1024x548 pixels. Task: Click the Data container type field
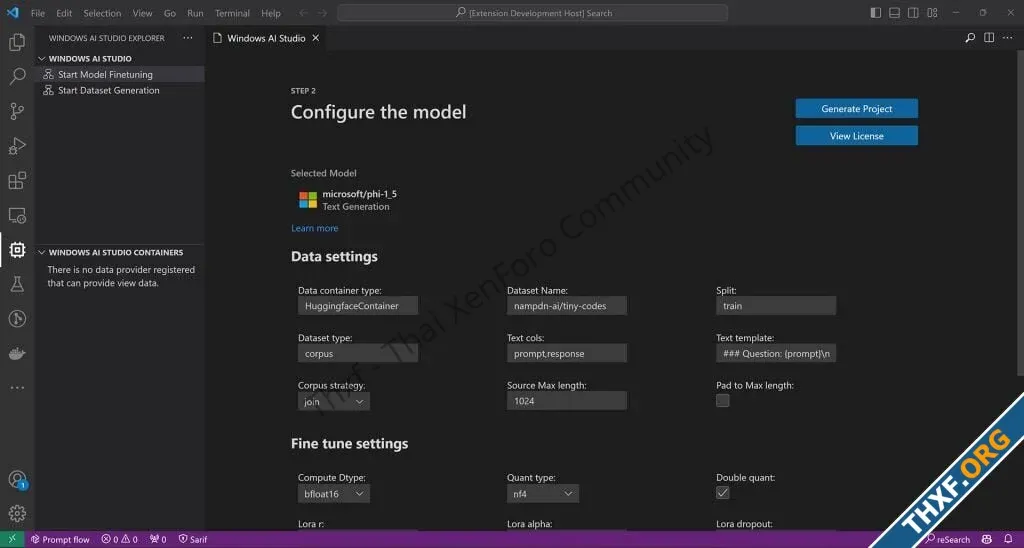pos(358,306)
